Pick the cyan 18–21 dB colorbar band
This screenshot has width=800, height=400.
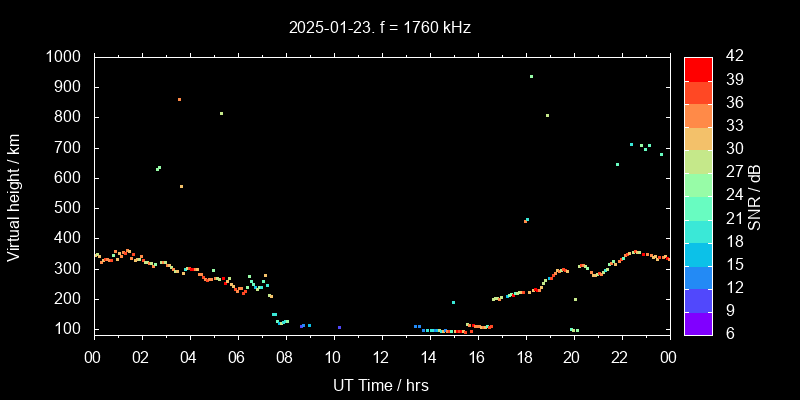[x=698, y=229]
